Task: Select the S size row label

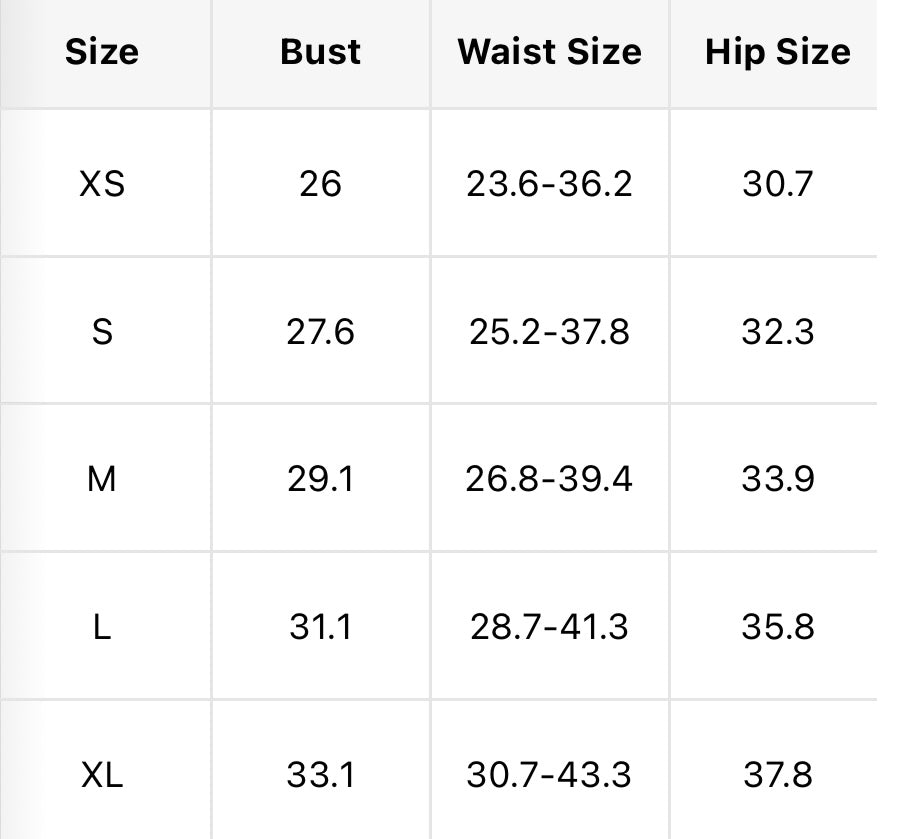Action: coord(102,332)
